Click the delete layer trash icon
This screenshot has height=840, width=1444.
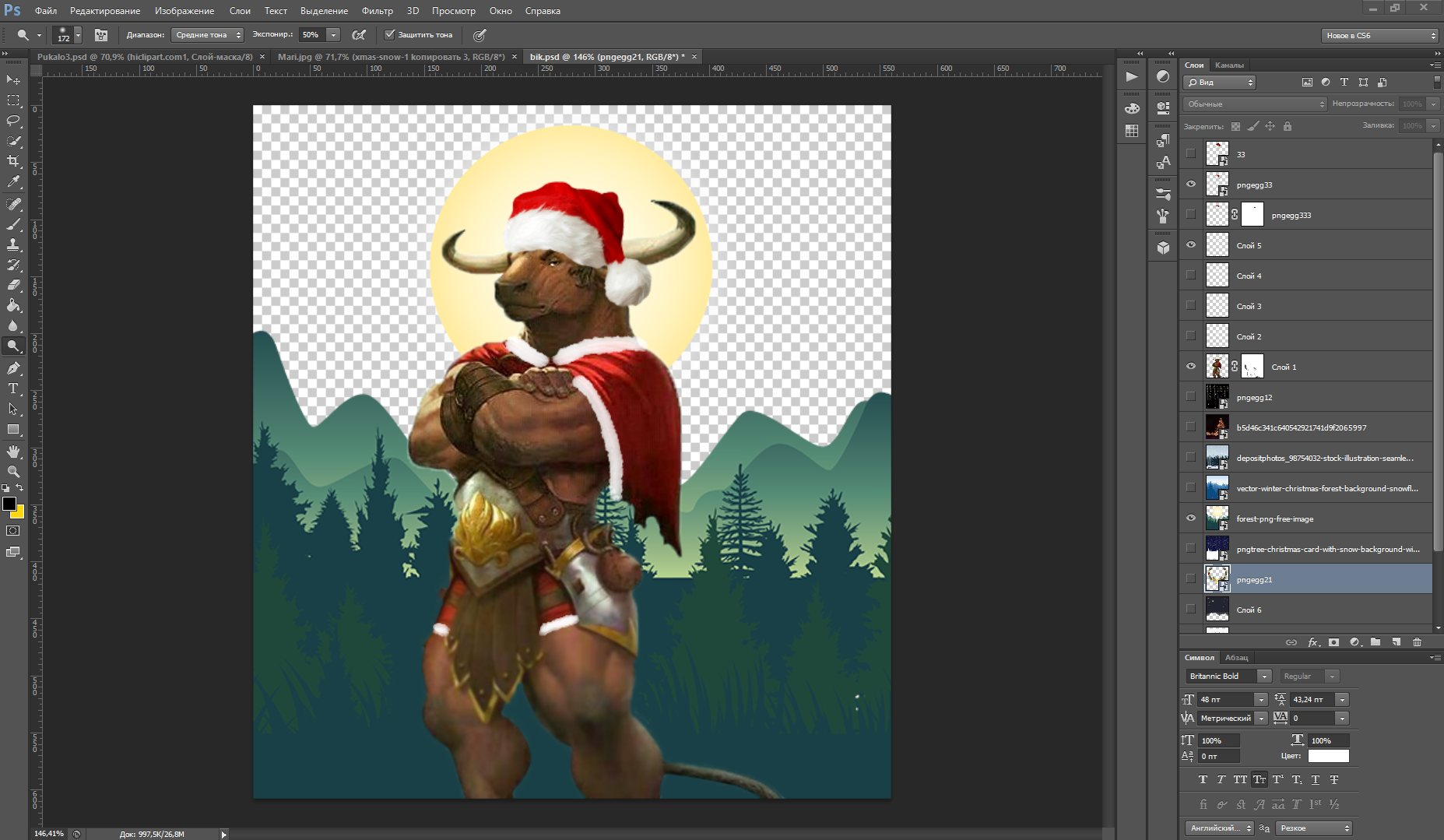(1417, 642)
